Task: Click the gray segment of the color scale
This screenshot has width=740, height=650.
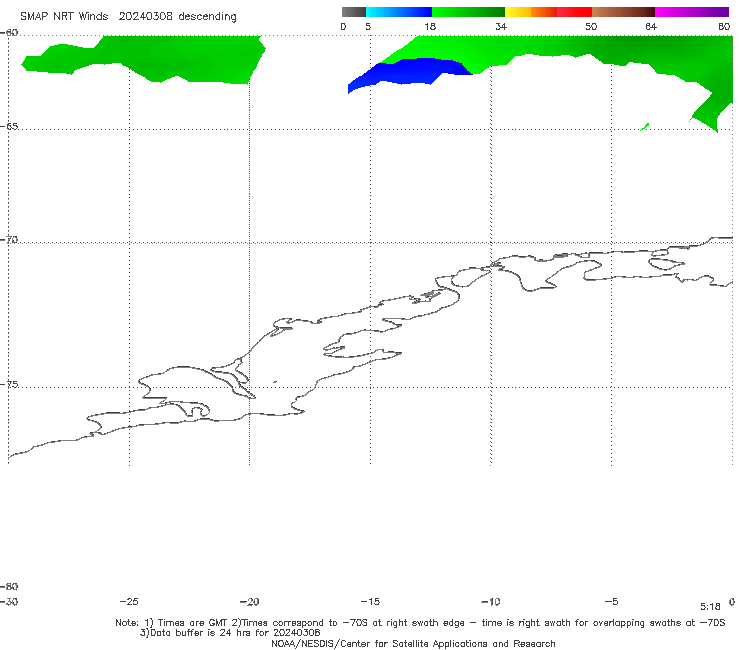Action: pyautogui.click(x=354, y=12)
